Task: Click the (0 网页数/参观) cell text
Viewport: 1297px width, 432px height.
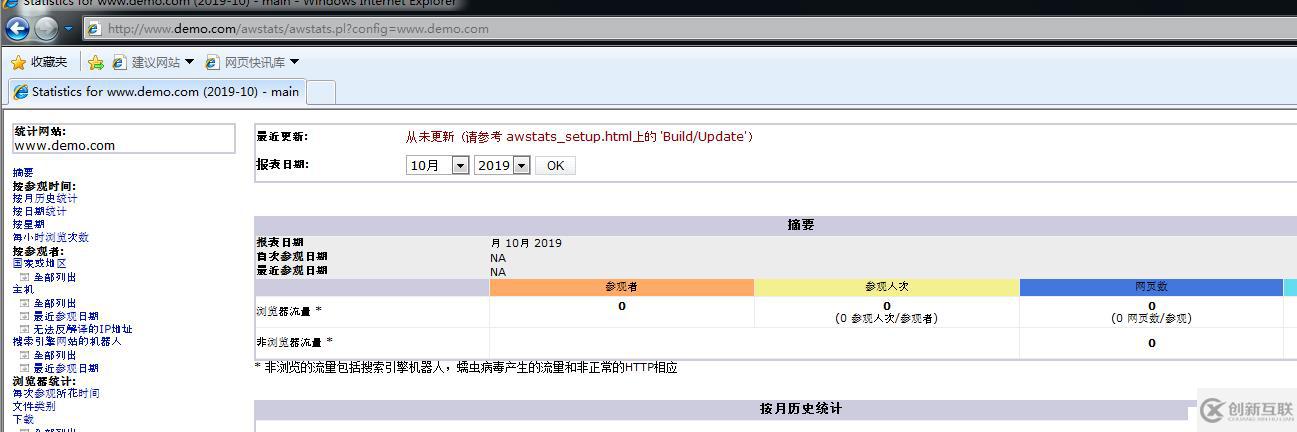Action: [x=1151, y=319]
